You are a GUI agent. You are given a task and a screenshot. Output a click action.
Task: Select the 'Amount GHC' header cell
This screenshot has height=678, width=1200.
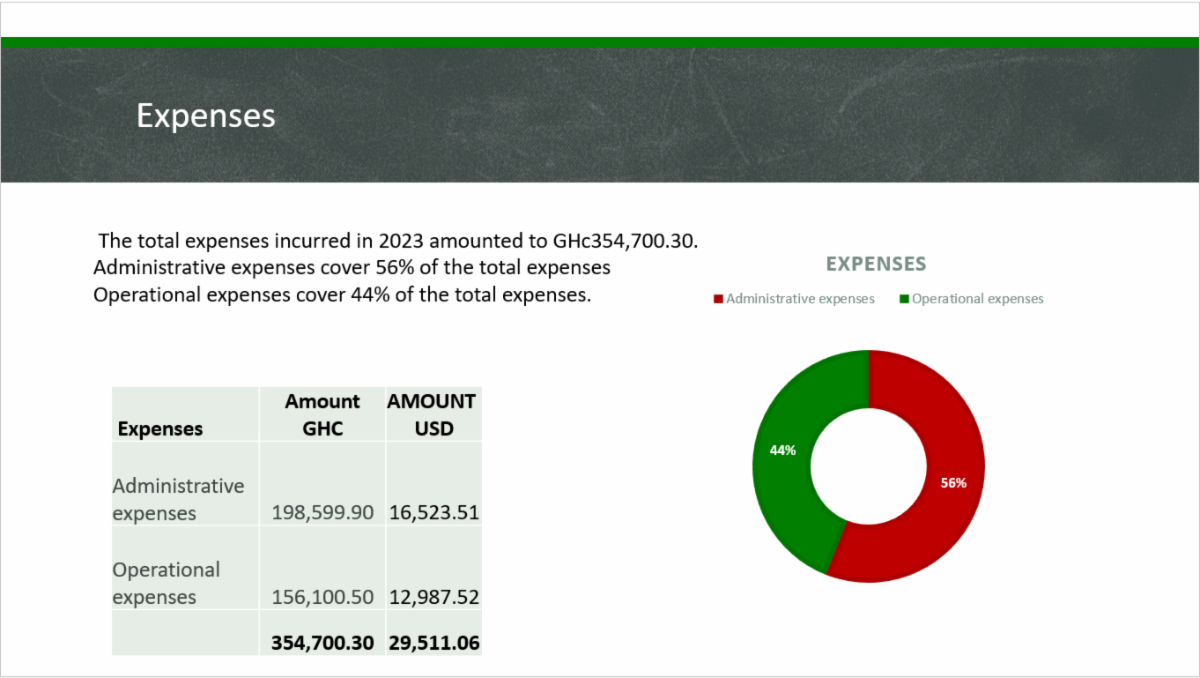coord(322,414)
